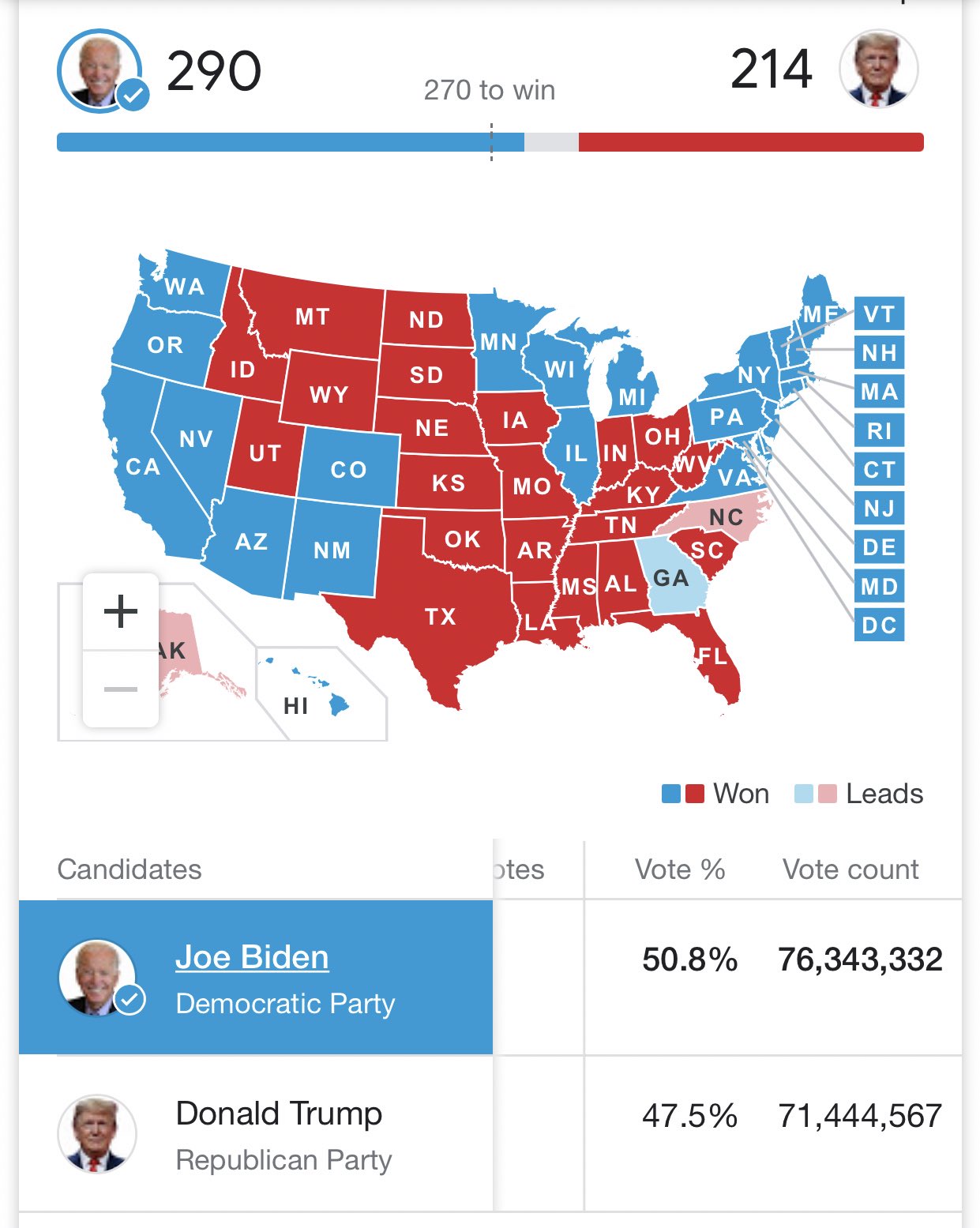Open Joe Biden candidate link
Image resolution: width=980 pixels, height=1228 pixels.
252,957
